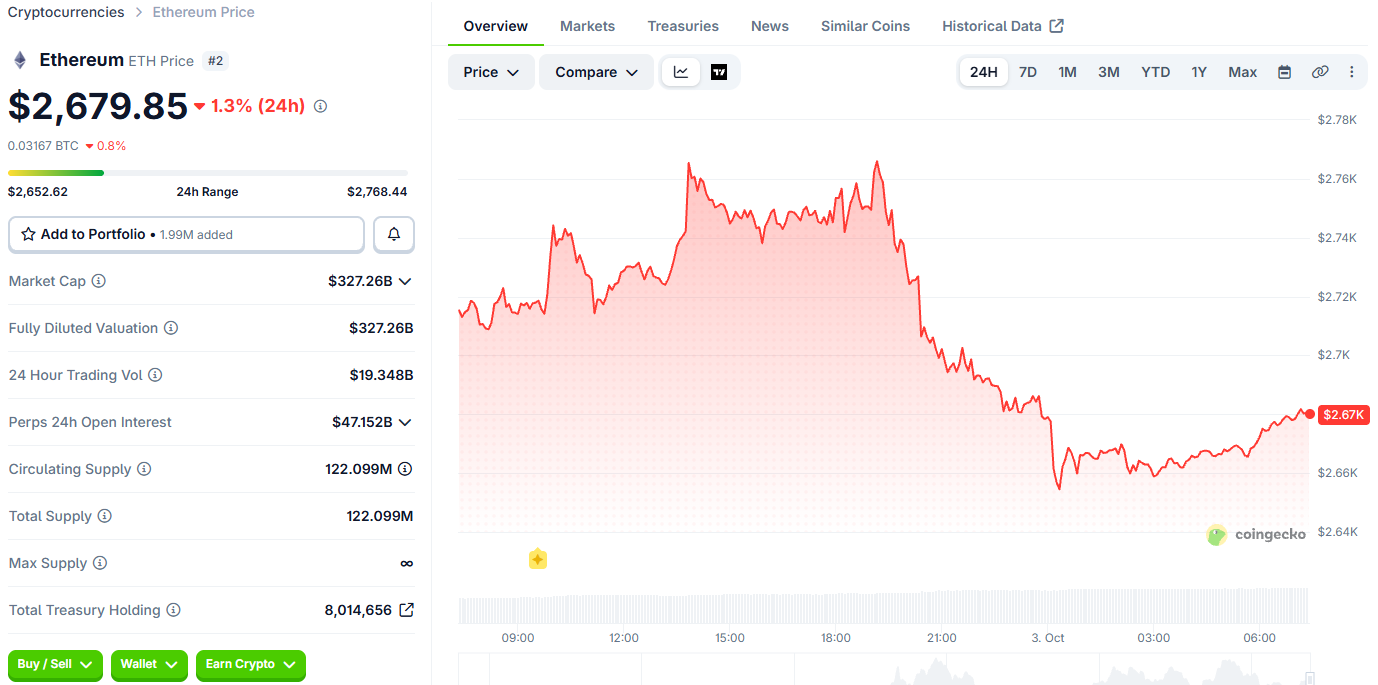Open Fully Diluted Valuation info icon
The height and width of the screenshot is (685, 1378).
pos(171,328)
